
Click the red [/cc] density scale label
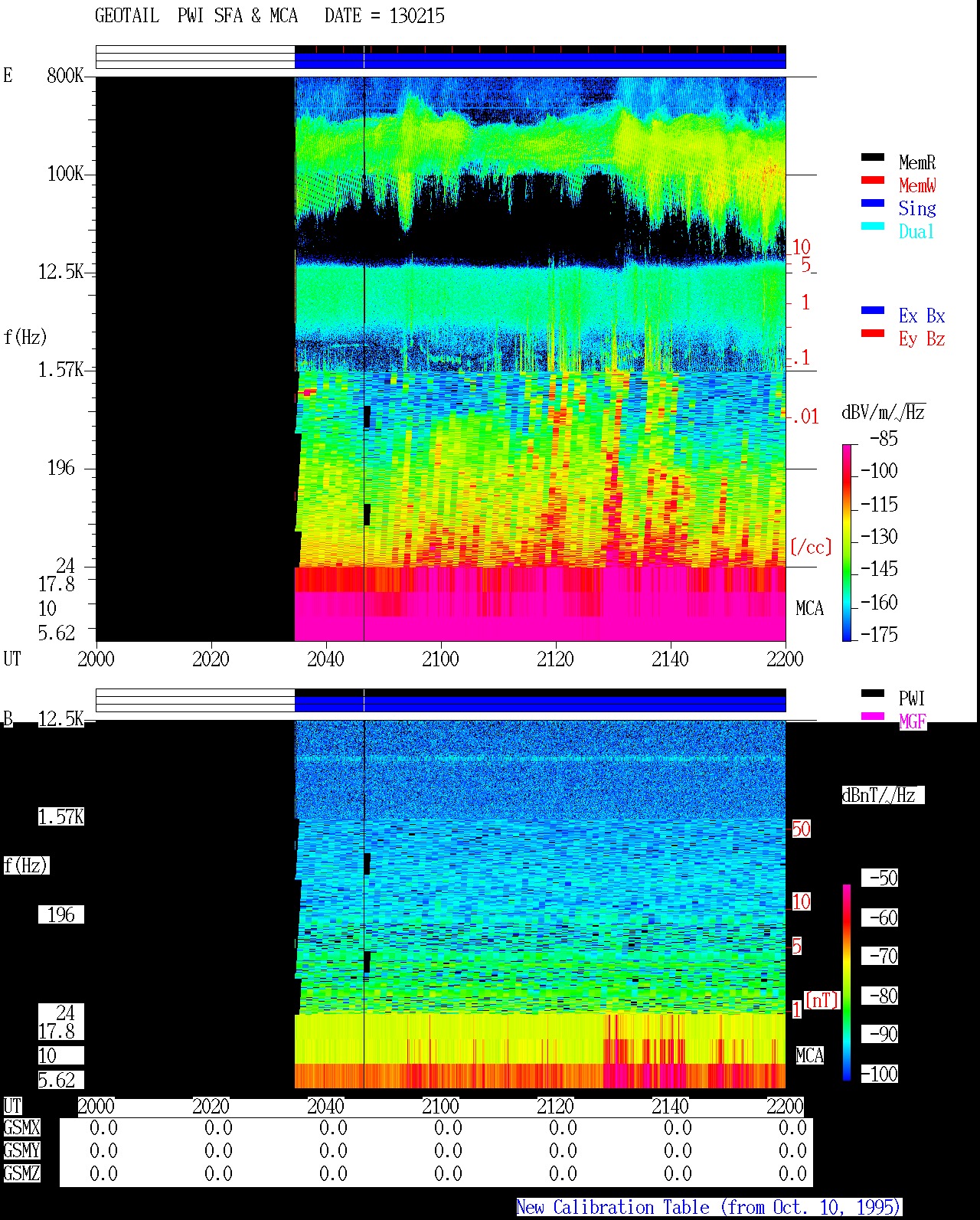pos(811,548)
